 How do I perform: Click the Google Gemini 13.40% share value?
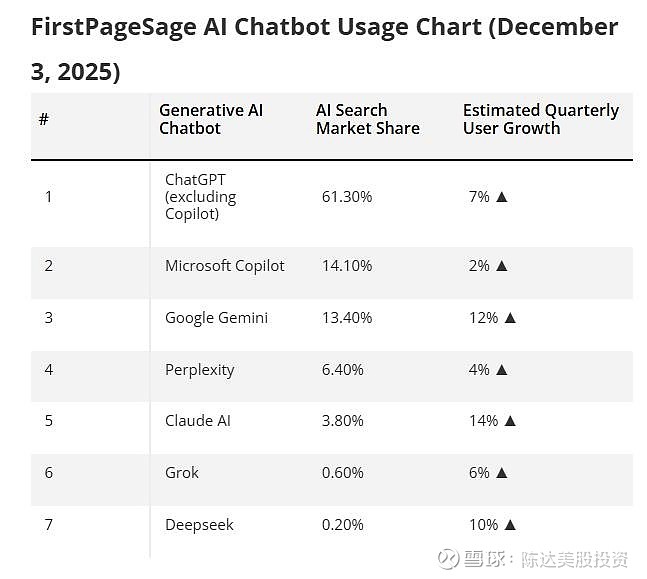tap(346, 318)
